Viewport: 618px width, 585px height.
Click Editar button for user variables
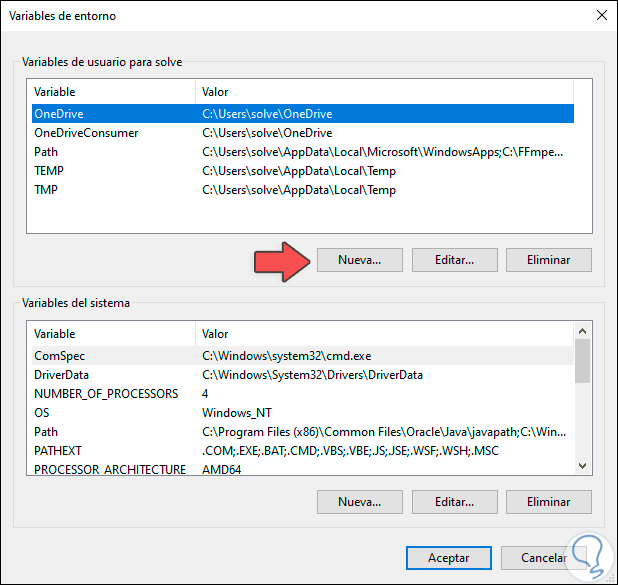454,260
